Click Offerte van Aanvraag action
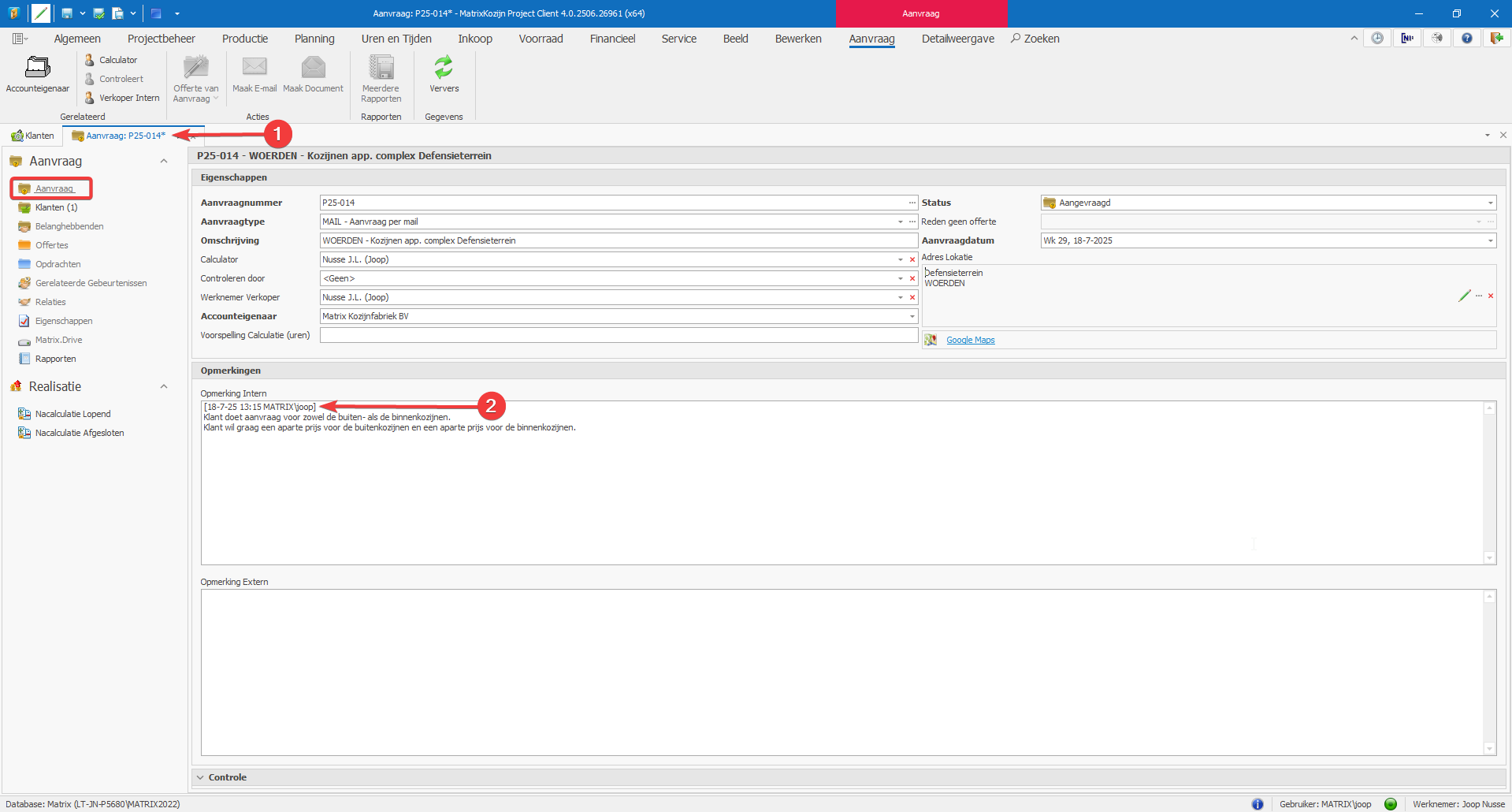The height and width of the screenshot is (812, 1512). tap(196, 79)
